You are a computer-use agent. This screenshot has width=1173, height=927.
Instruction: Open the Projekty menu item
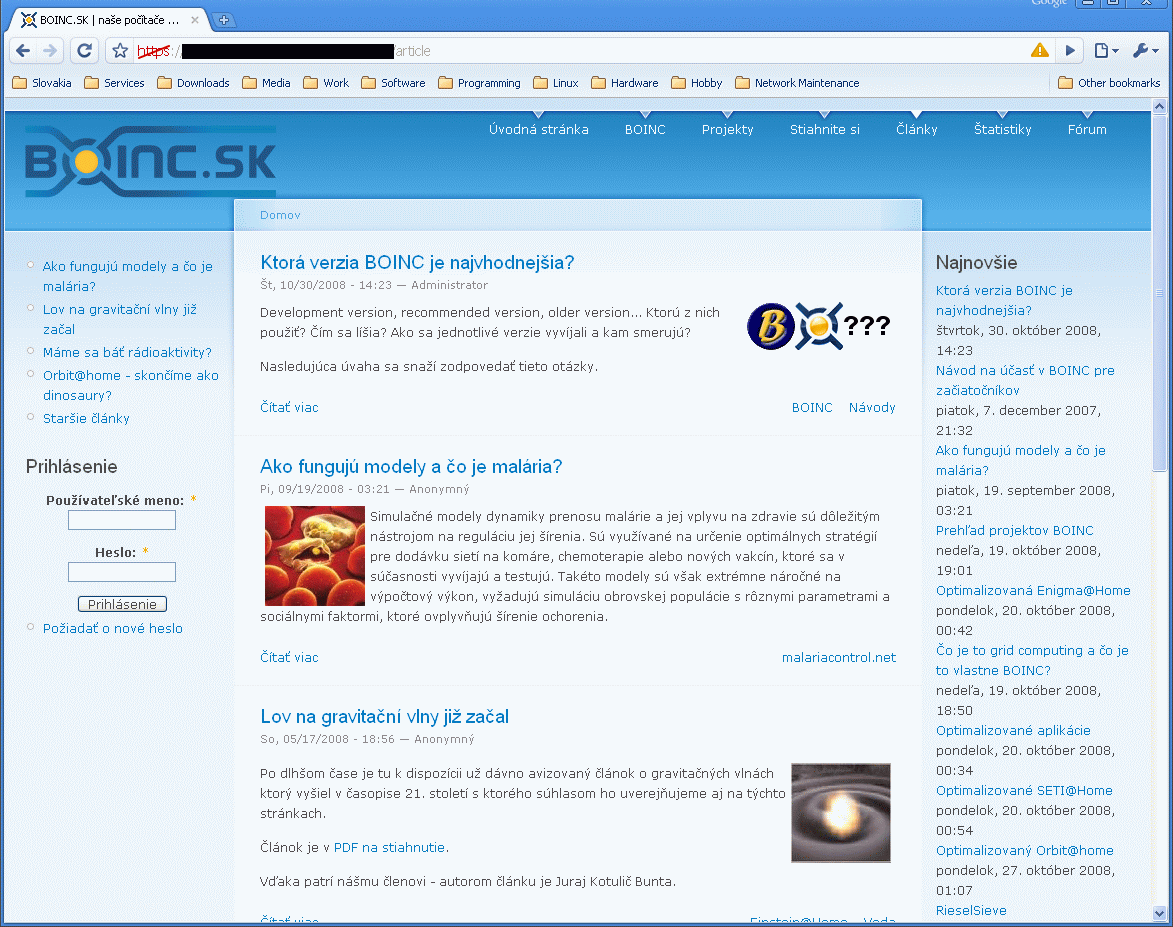(727, 129)
